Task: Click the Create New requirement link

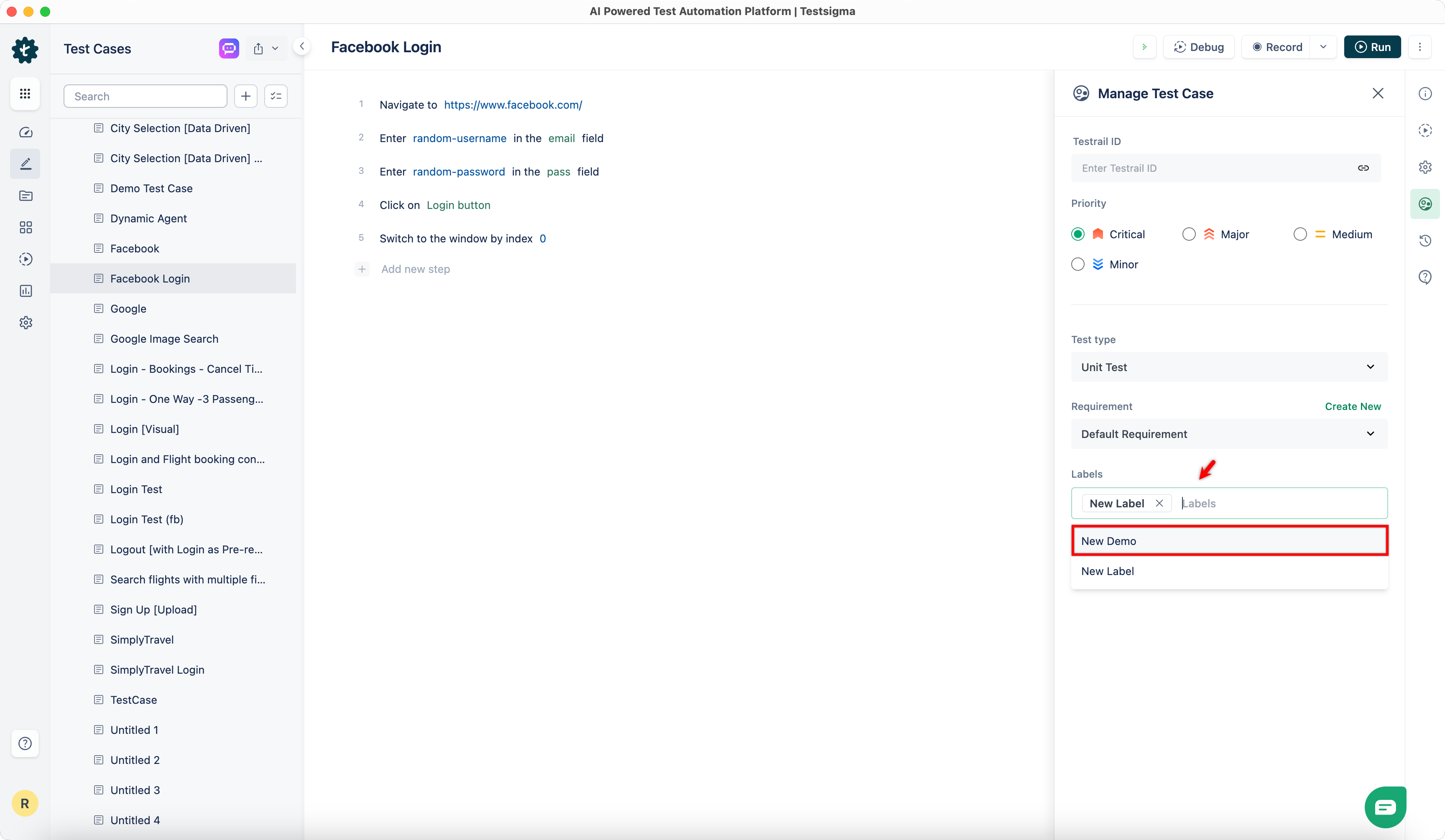Action: click(x=1352, y=406)
